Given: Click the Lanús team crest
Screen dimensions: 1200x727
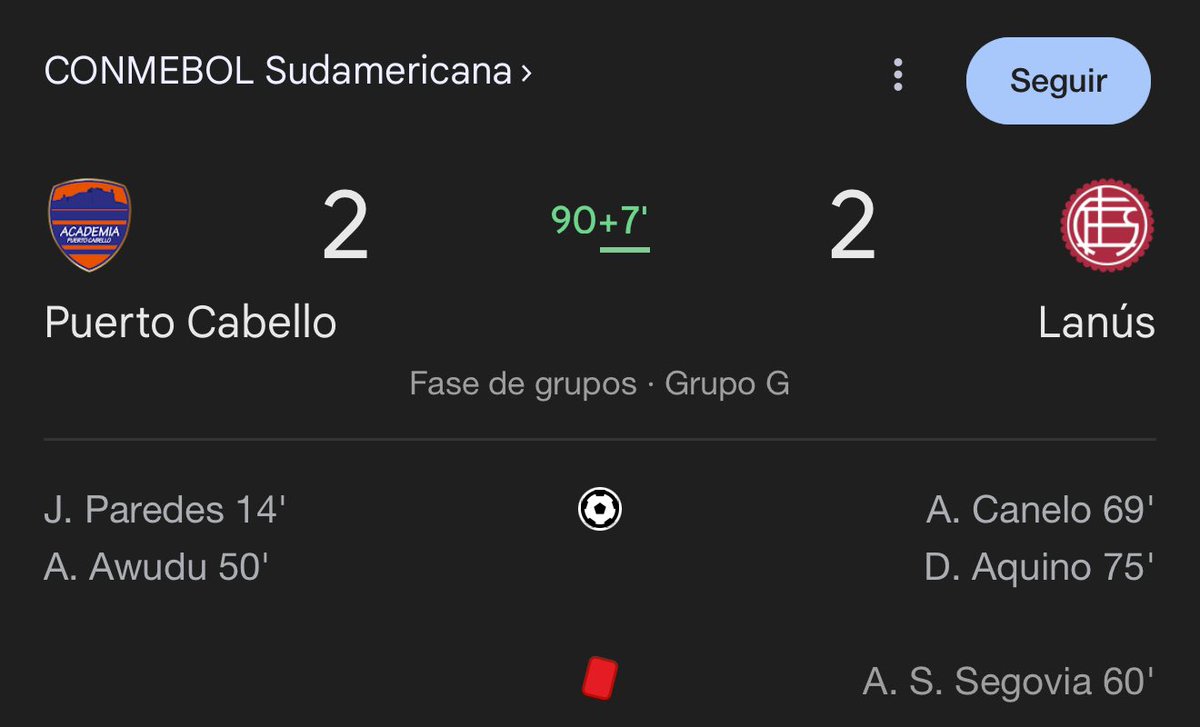Looking at the screenshot, I should click(x=1107, y=226).
